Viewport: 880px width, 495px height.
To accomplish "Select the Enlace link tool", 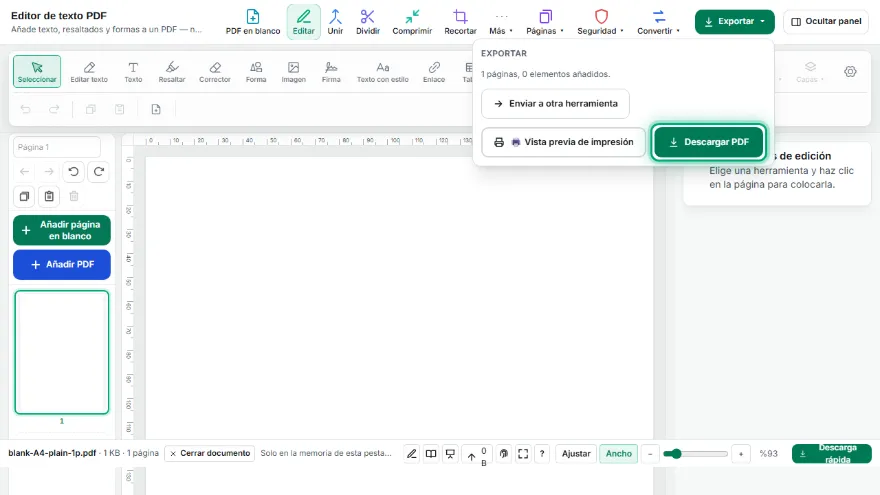I will [434, 72].
